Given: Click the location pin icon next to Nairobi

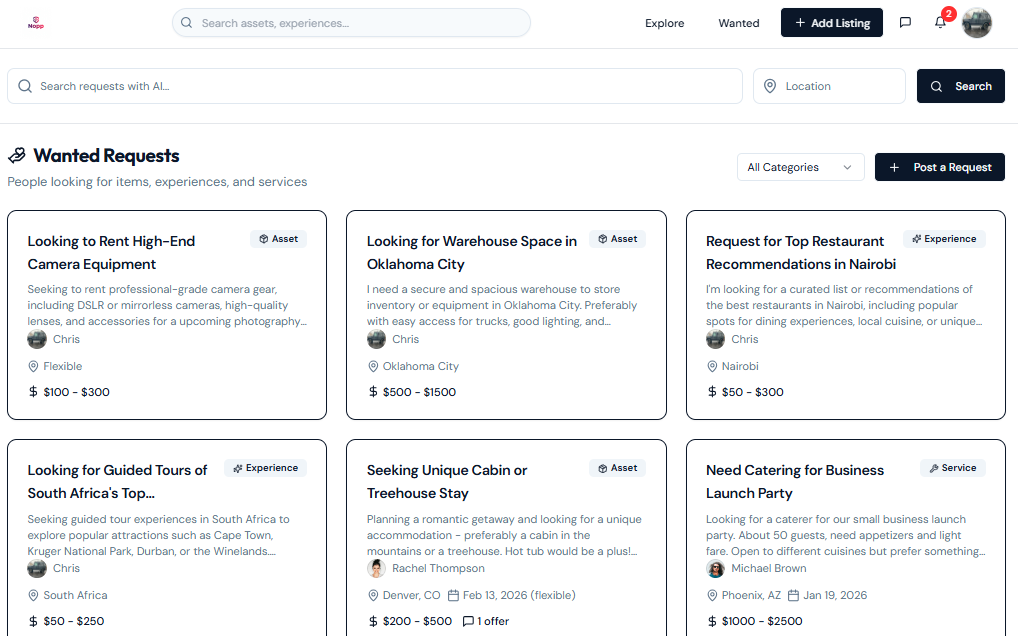Looking at the screenshot, I should [710, 366].
